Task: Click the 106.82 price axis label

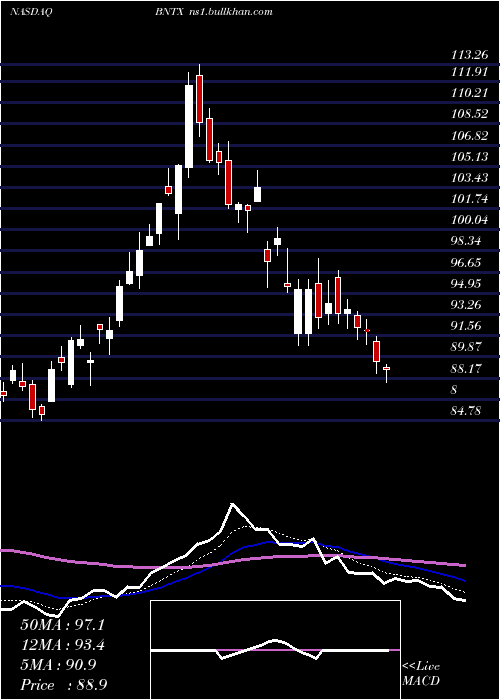Action: click(x=469, y=136)
